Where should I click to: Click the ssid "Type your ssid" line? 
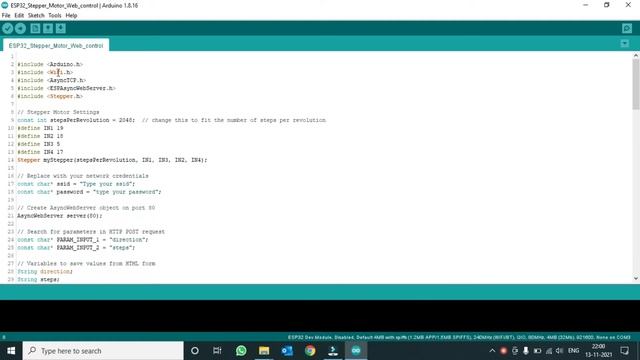click(x=76, y=184)
